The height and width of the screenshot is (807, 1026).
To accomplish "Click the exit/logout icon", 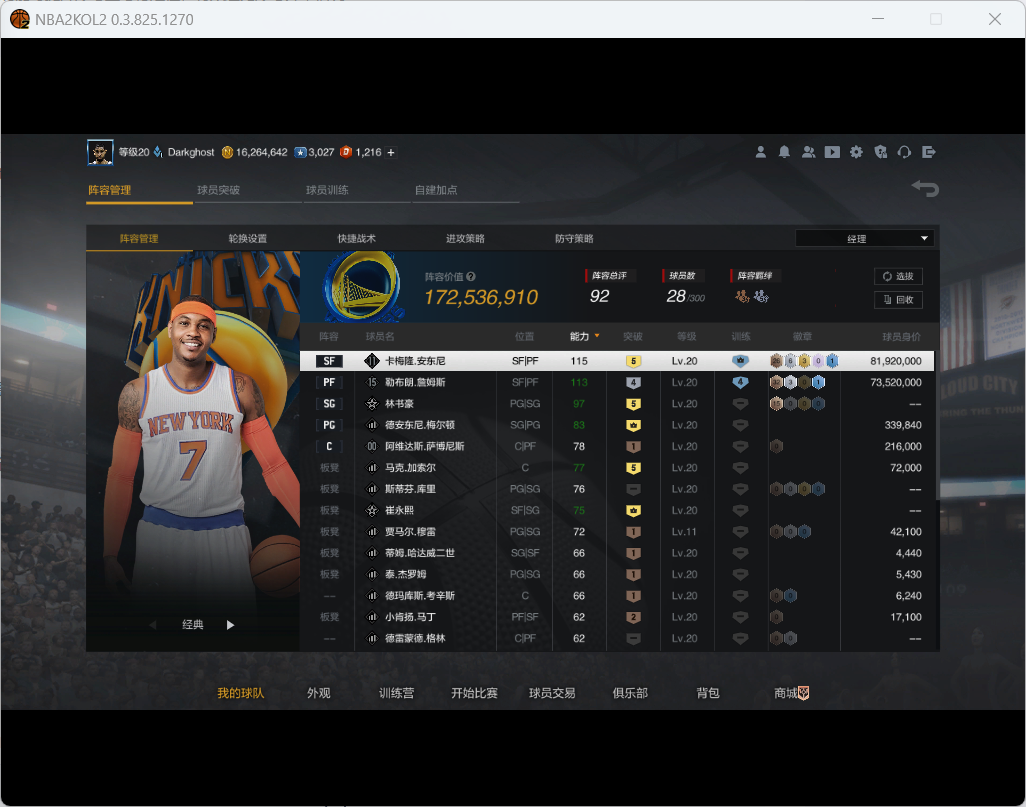I will click(x=929, y=152).
